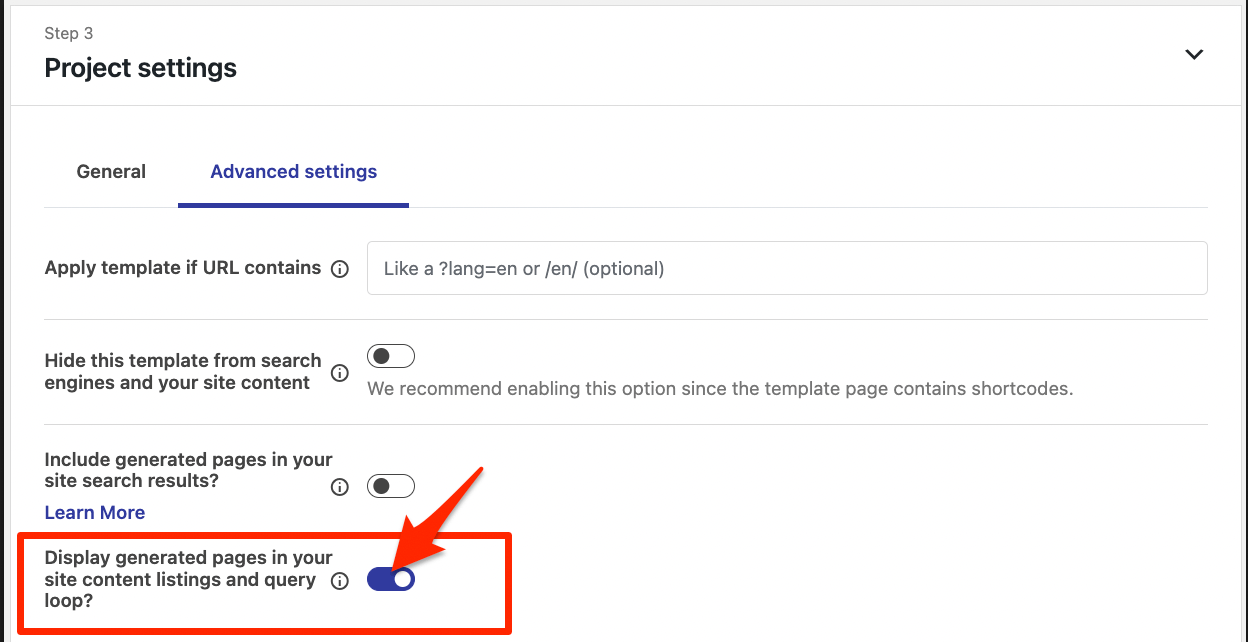Click info icon for Hide this template

click(340, 373)
